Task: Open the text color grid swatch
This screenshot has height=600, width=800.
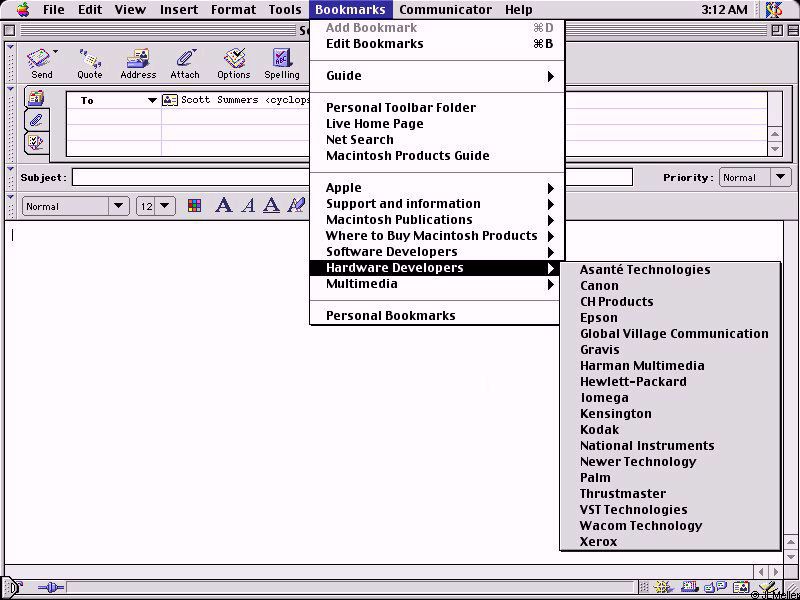Action: click(194, 206)
